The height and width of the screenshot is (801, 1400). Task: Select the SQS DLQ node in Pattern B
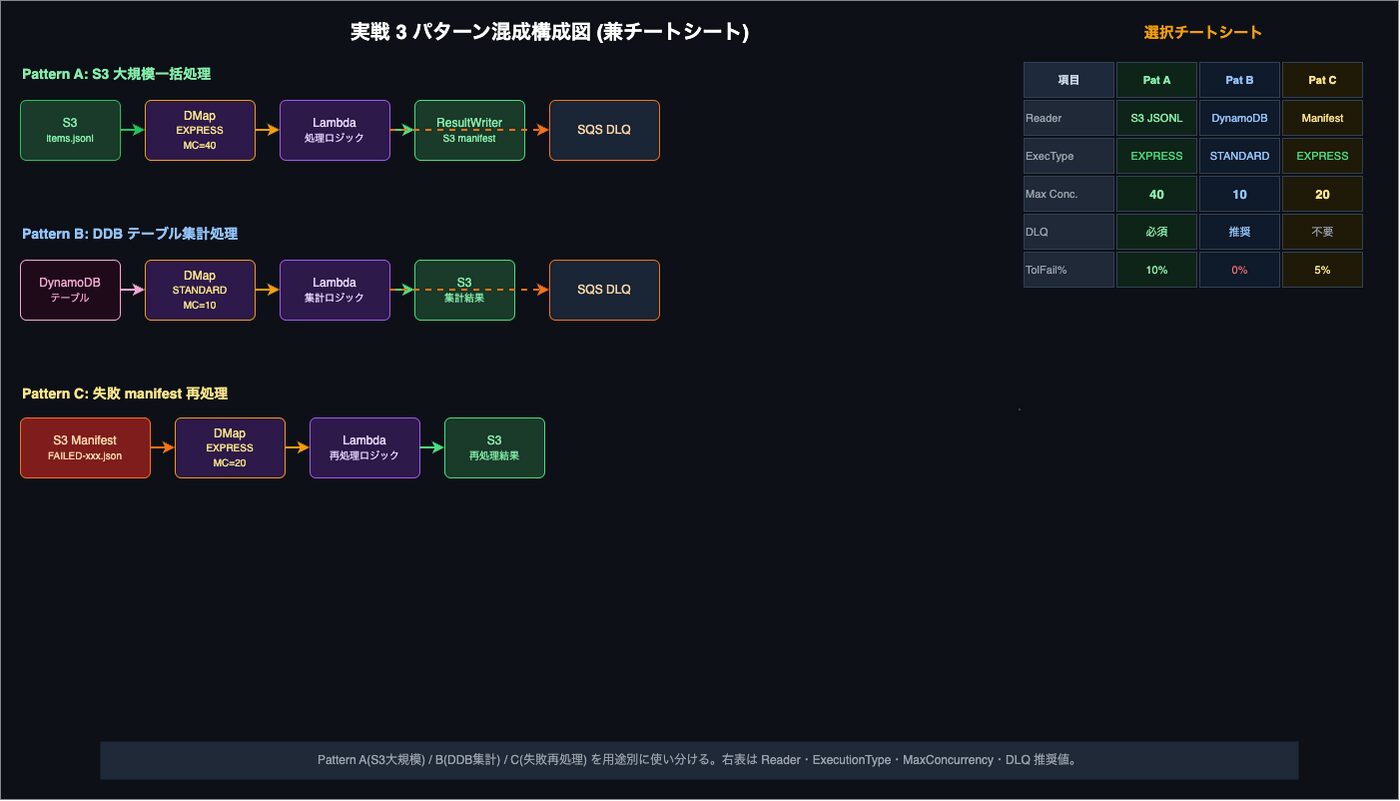coord(604,290)
